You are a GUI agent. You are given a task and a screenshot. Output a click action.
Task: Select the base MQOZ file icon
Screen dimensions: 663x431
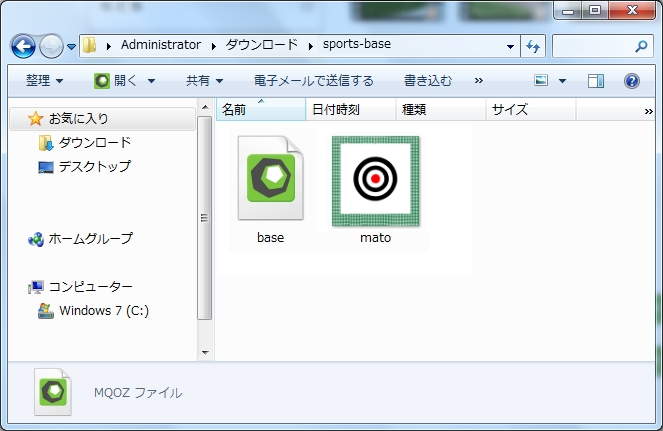(270, 180)
